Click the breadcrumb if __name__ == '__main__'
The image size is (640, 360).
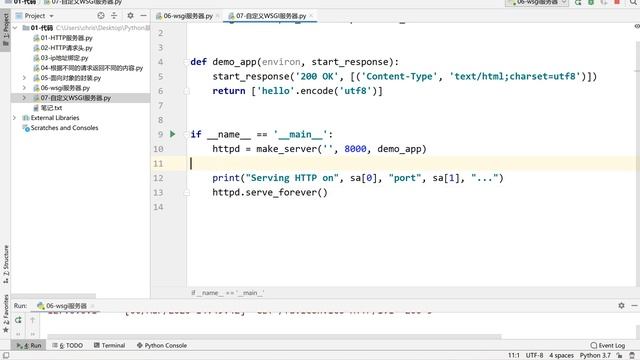click(228, 293)
